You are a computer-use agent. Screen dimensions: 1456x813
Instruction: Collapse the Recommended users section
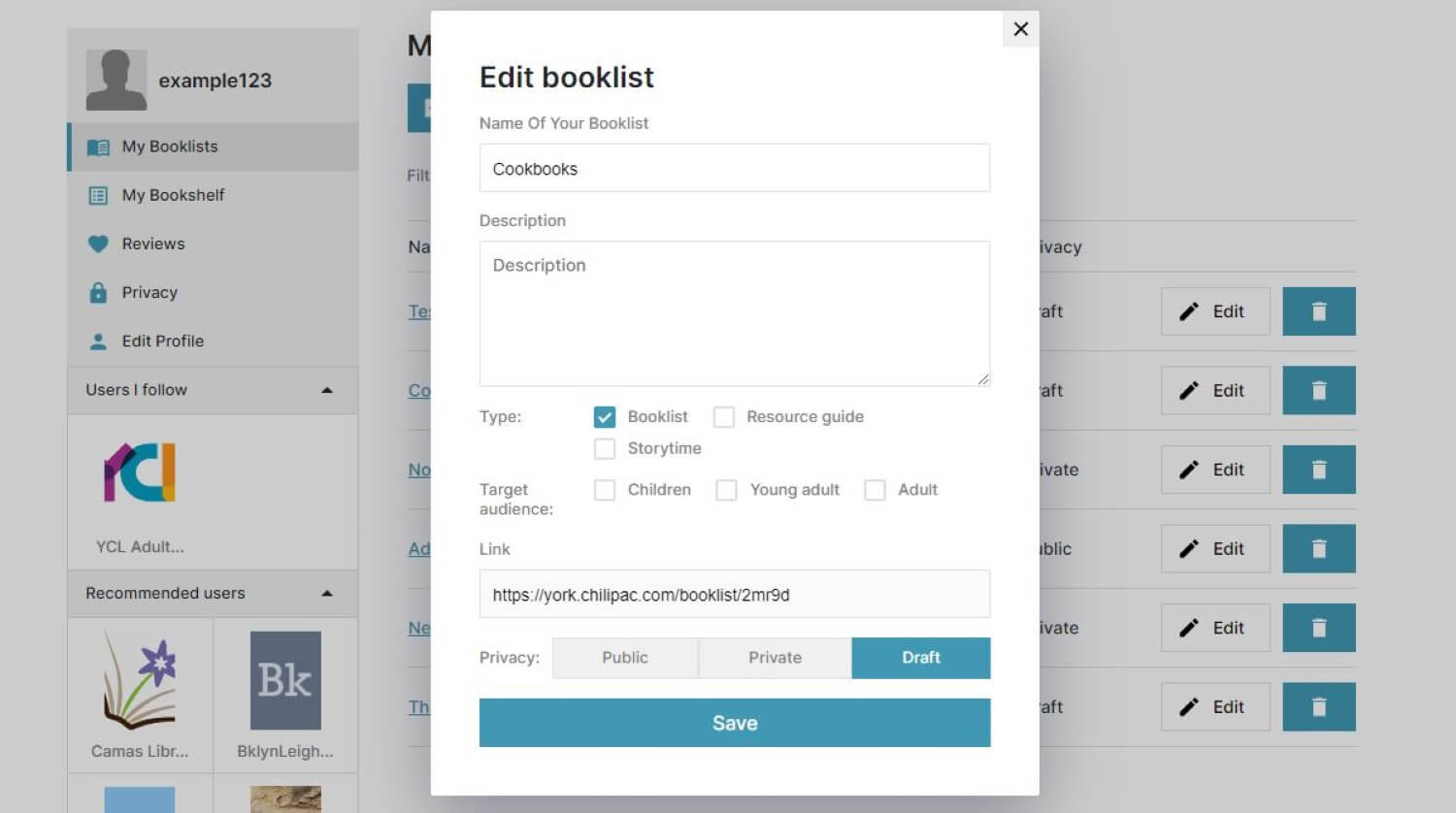click(327, 594)
